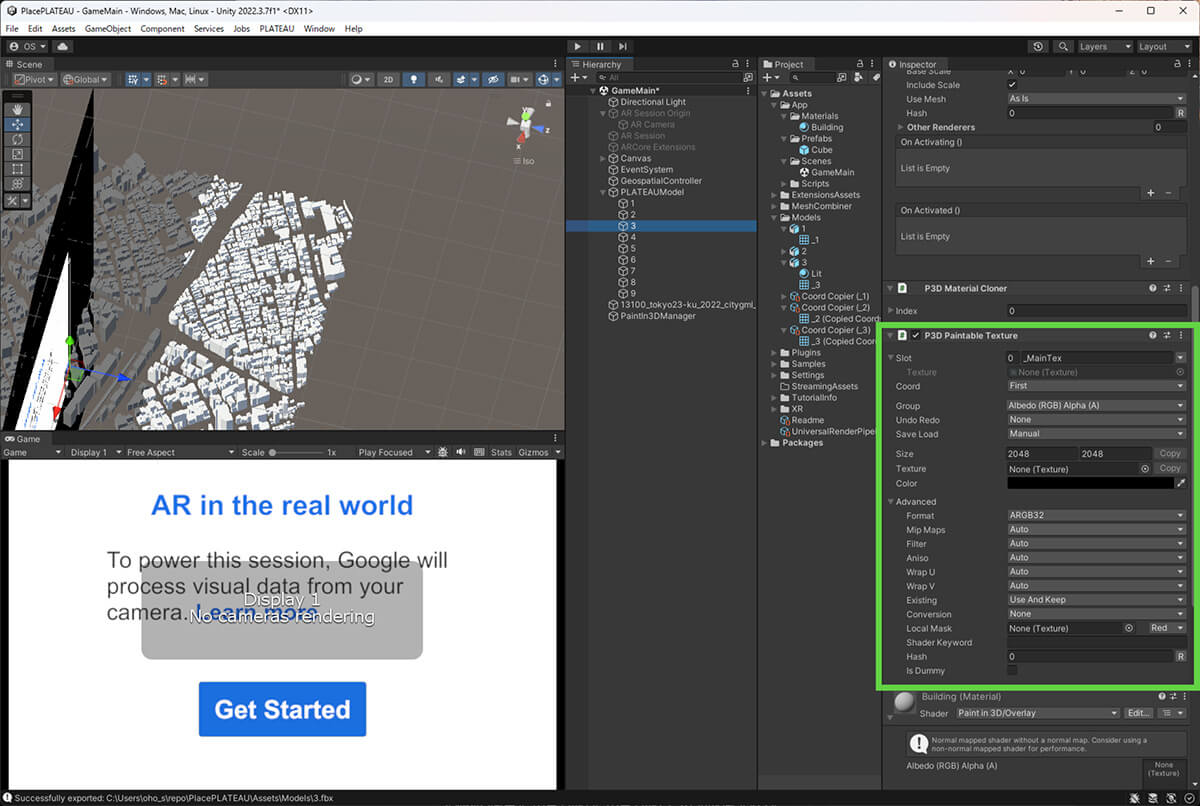The width and height of the screenshot is (1200, 806).
Task: Toggle scene audio icon
Action: [x=437, y=79]
